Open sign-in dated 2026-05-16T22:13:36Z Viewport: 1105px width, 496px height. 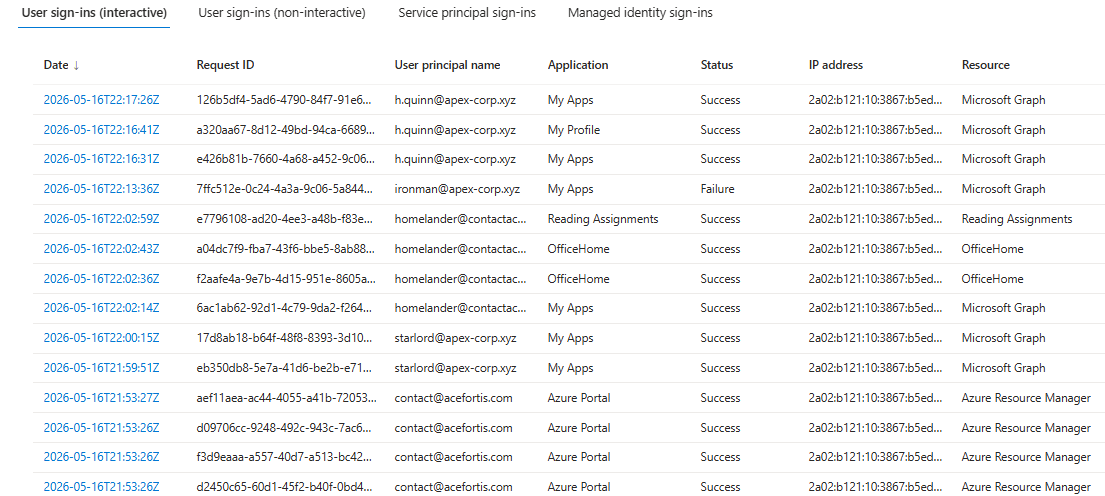(x=101, y=189)
